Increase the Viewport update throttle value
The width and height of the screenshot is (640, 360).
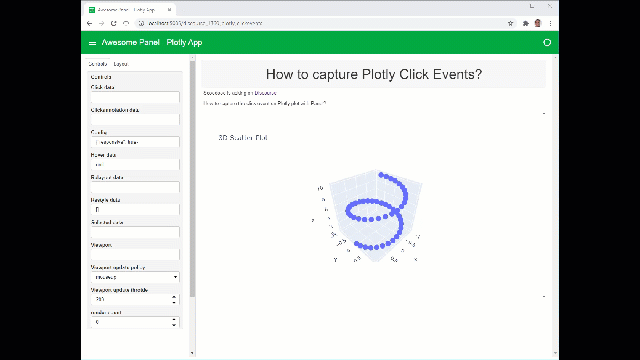point(174,297)
